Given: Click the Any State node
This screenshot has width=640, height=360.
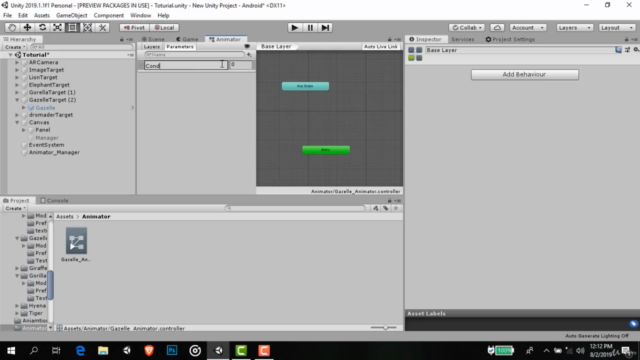Looking at the screenshot, I should coord(305,86).
